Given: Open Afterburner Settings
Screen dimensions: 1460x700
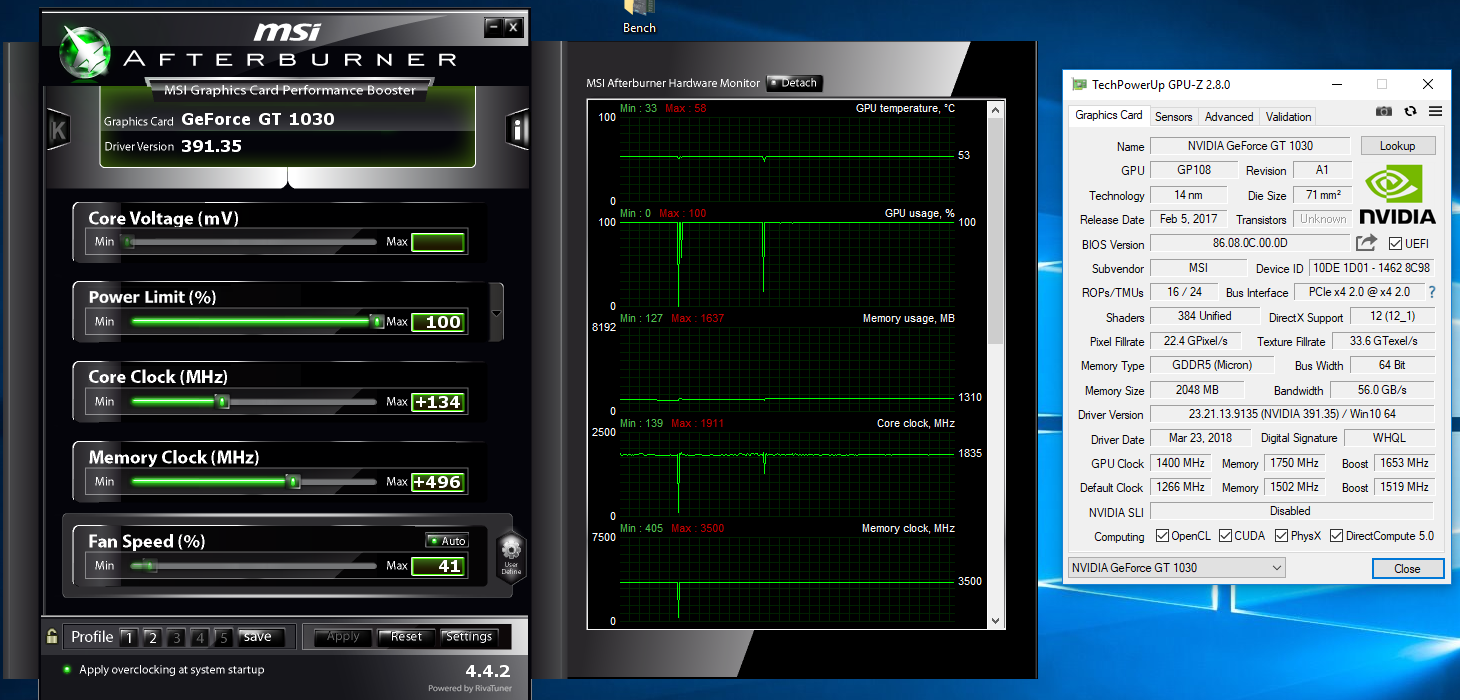Looking at the screenshot, I should tap(469, 637).
